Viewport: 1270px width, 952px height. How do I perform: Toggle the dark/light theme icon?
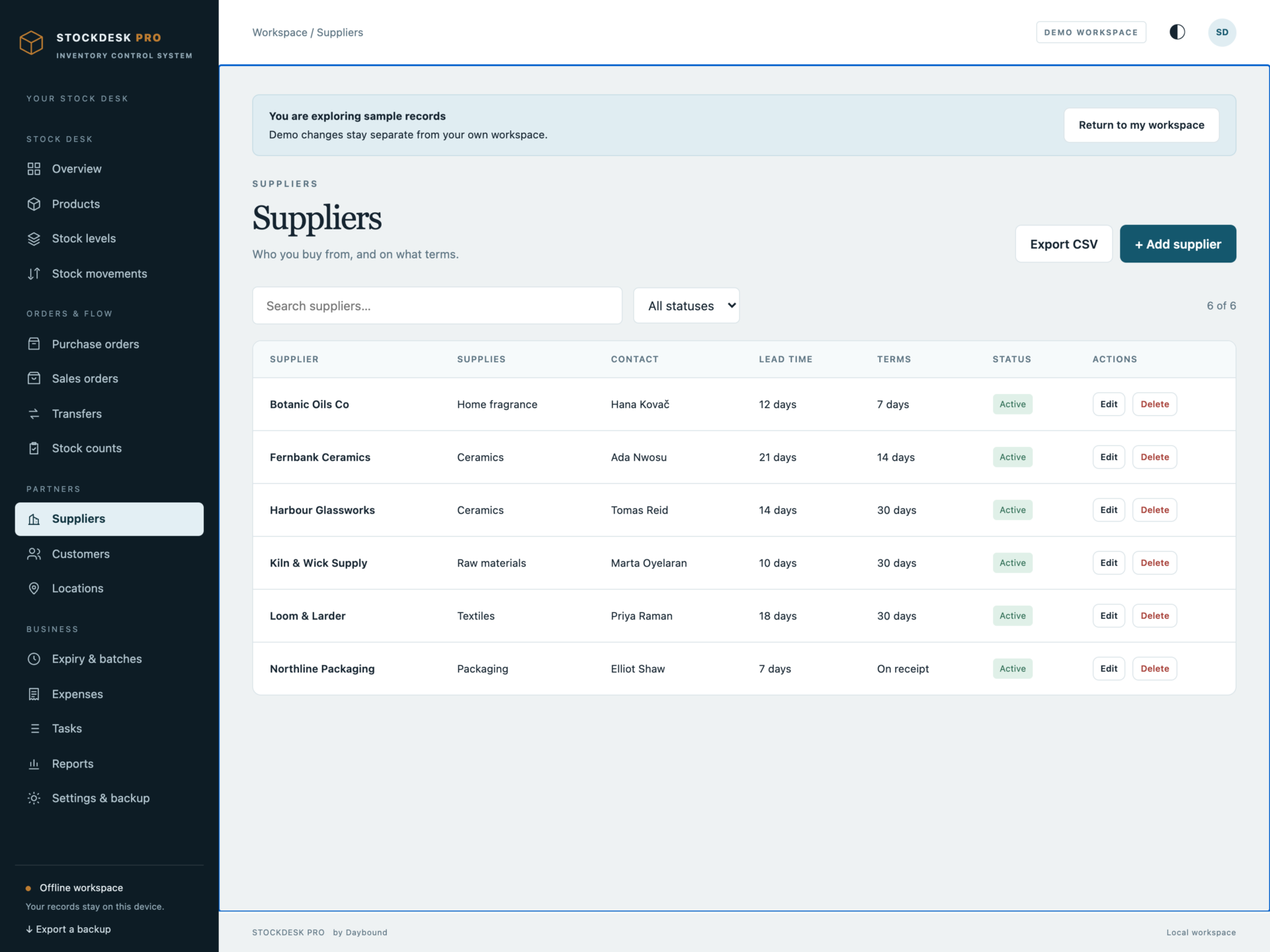[1177, 32]
